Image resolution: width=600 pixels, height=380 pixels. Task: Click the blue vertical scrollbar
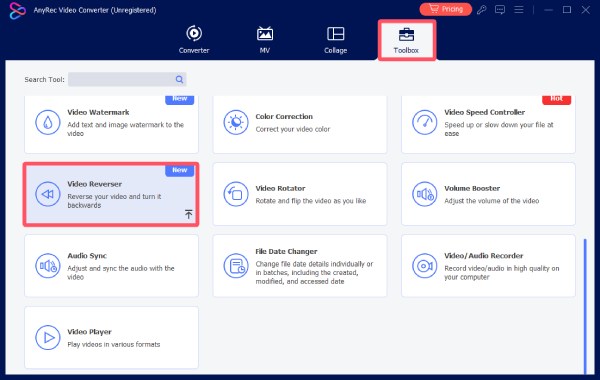[x=585, y=306]
